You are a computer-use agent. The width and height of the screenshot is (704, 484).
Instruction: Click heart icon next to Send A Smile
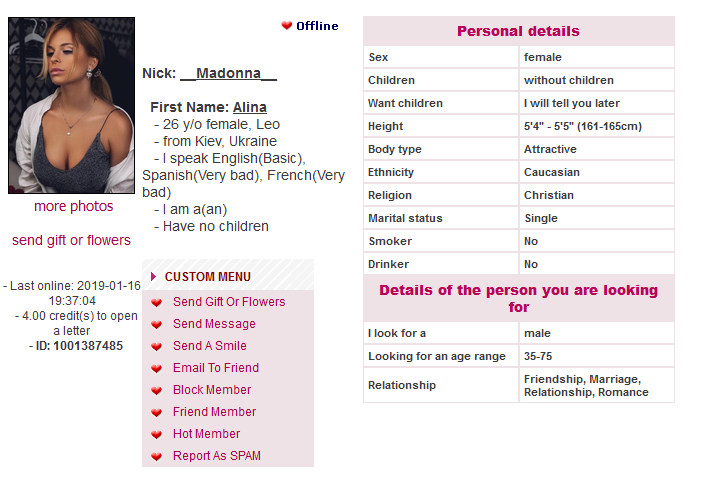click(x=156, y=346)
